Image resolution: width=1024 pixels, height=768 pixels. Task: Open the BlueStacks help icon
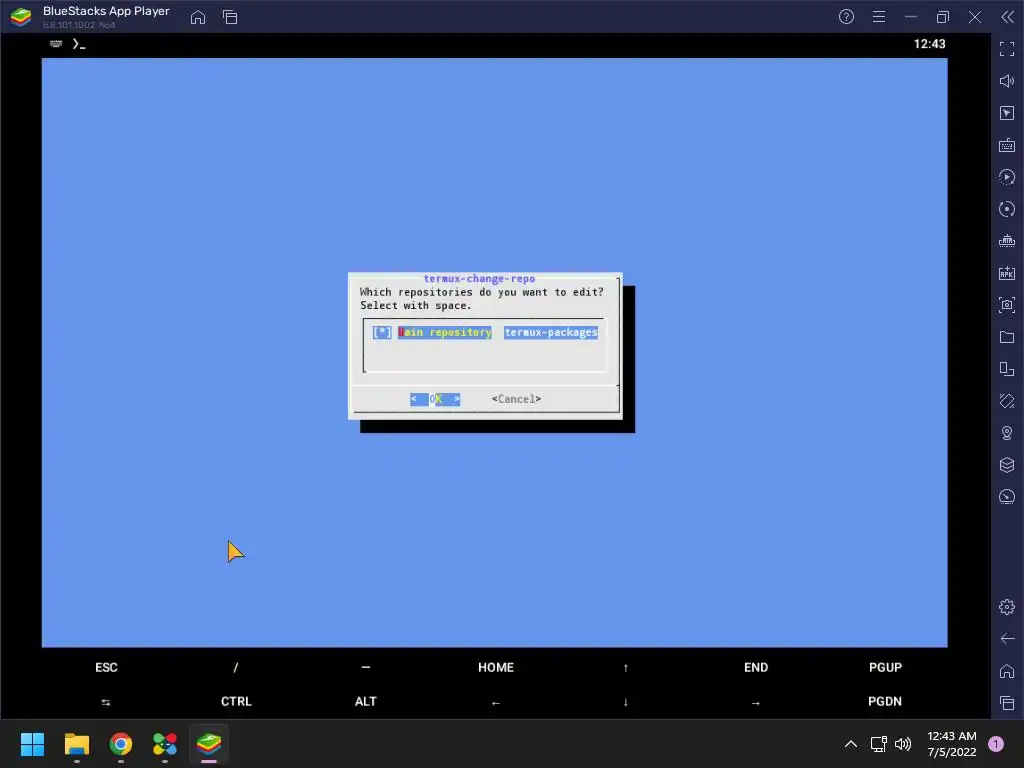pos(846,17)
